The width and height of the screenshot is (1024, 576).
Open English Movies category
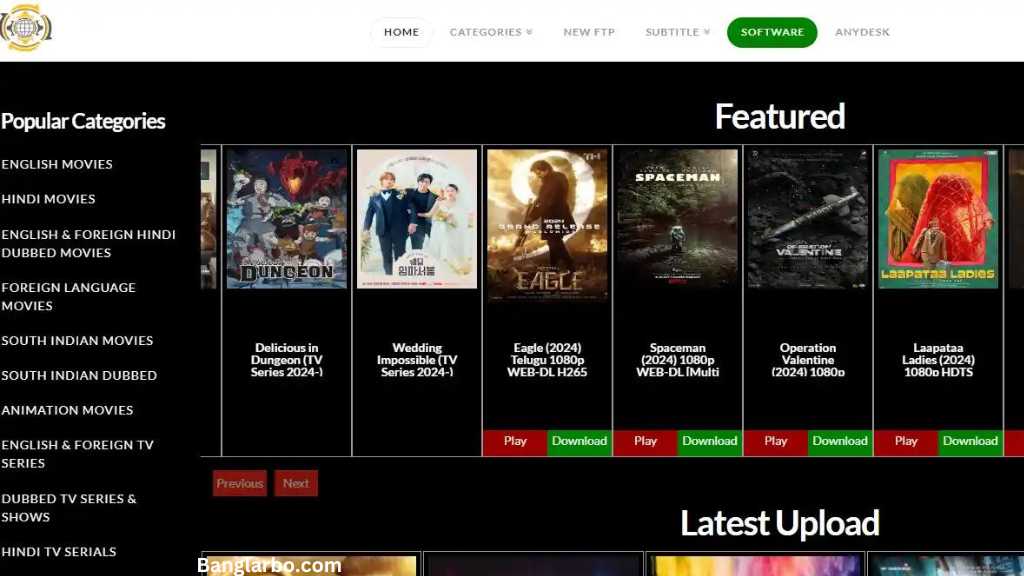click(x=57, y=164)
